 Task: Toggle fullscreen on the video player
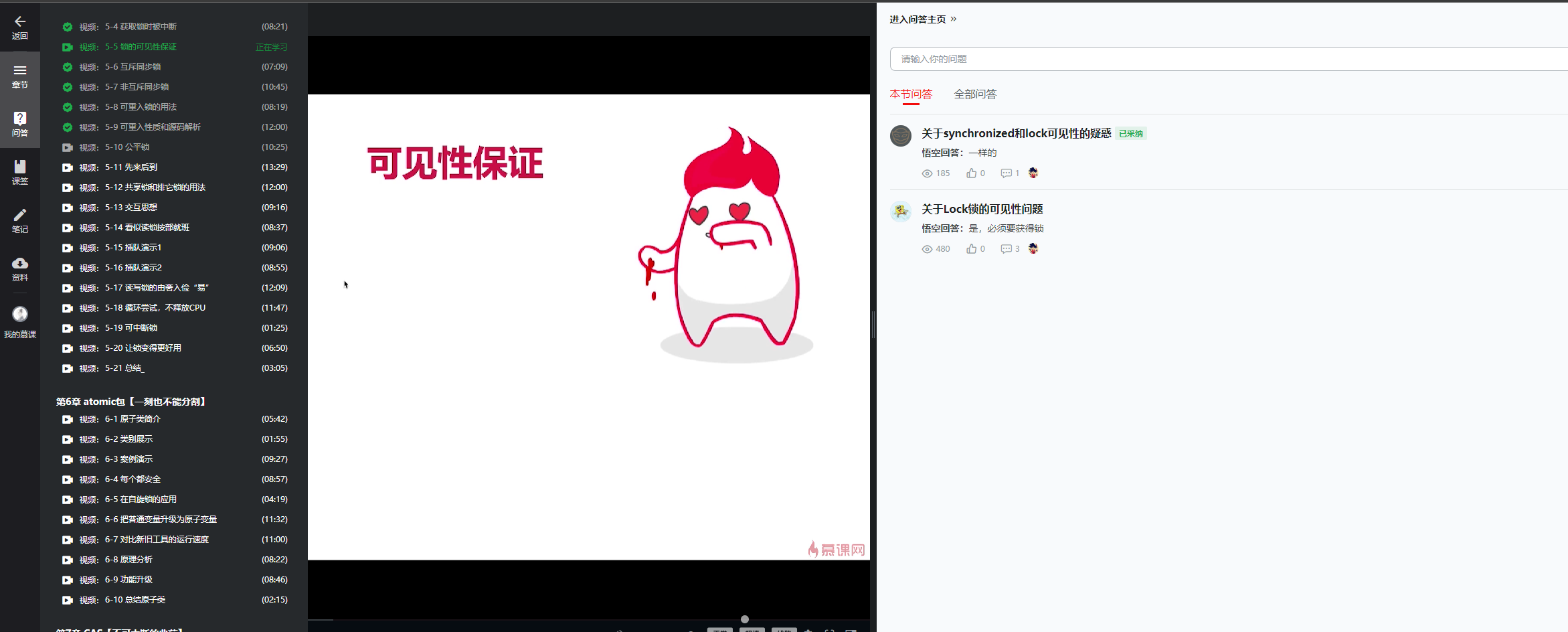tap(851, 631)
